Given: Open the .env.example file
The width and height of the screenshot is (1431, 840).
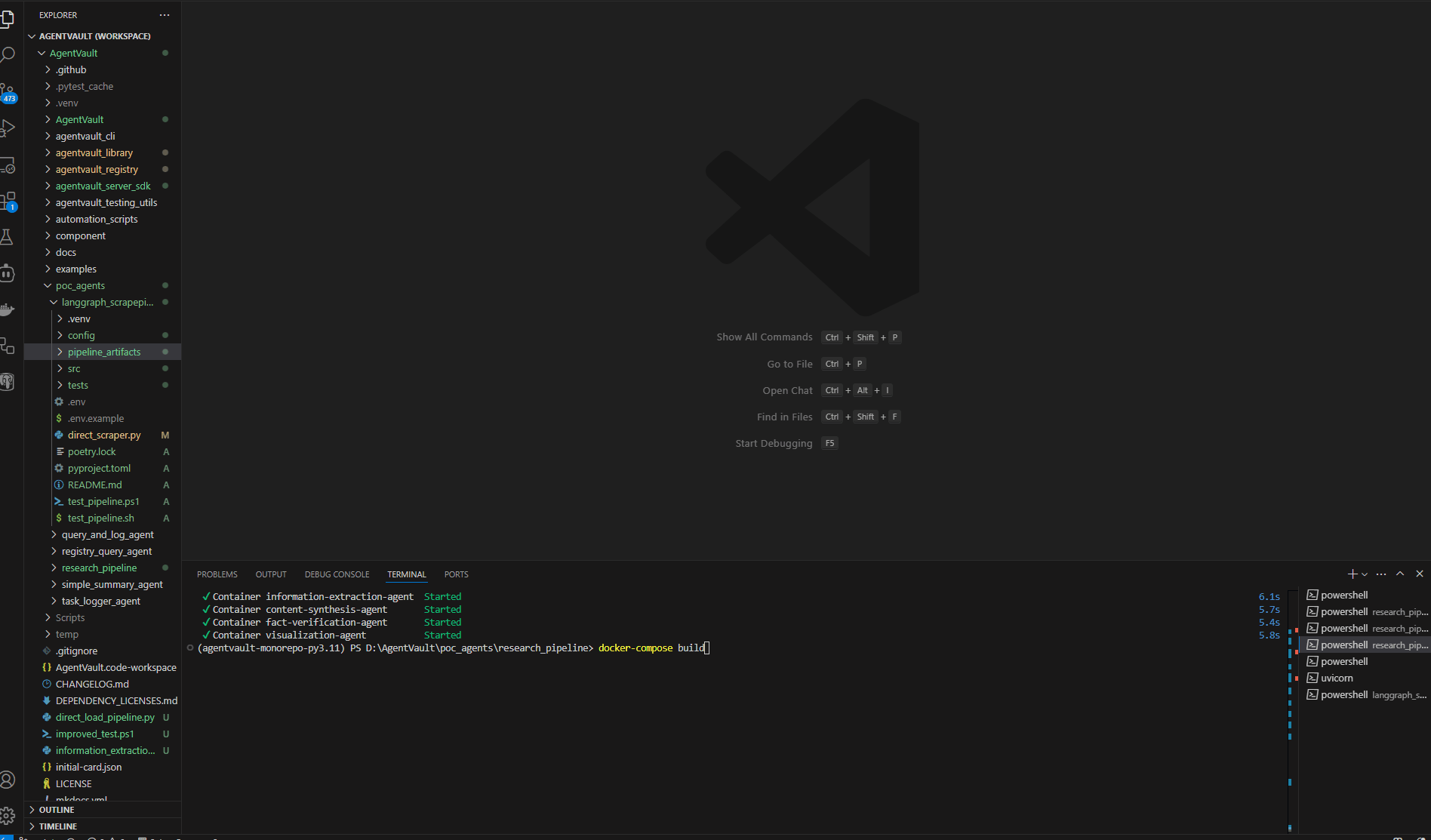Looking at the screenshot, I should click(x=96, y=418).
